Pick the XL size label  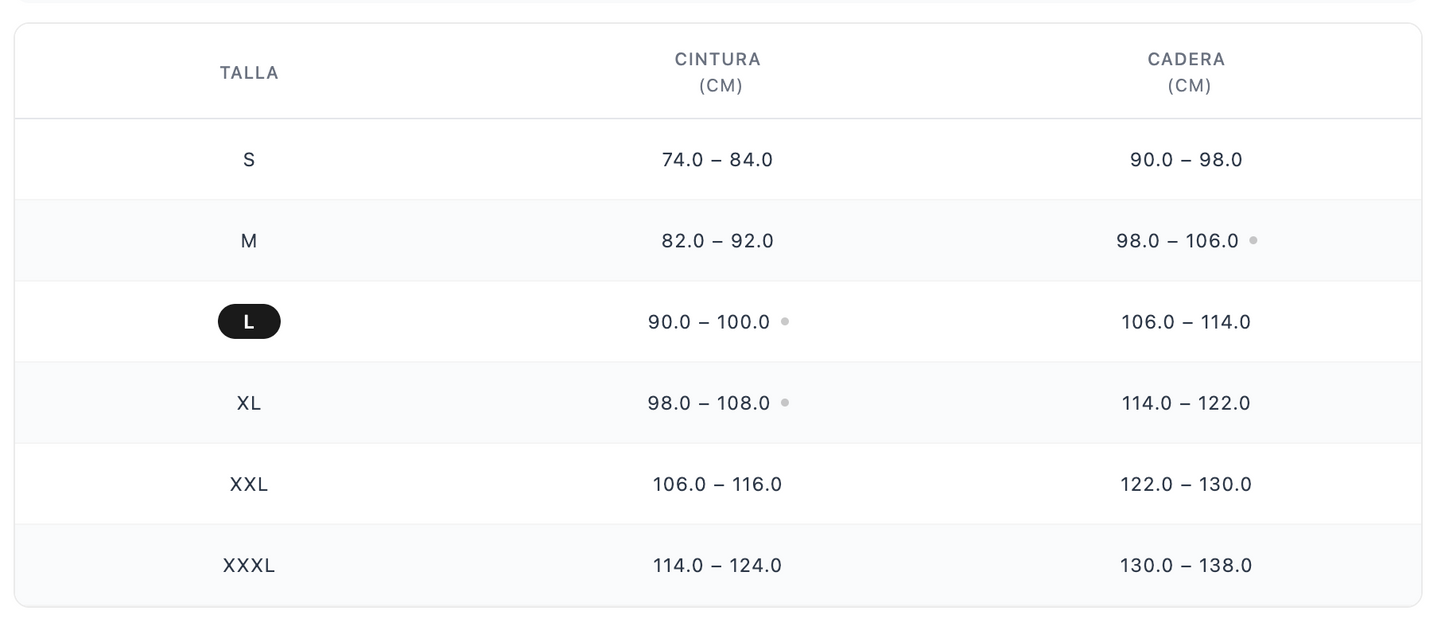click(249, 403)
